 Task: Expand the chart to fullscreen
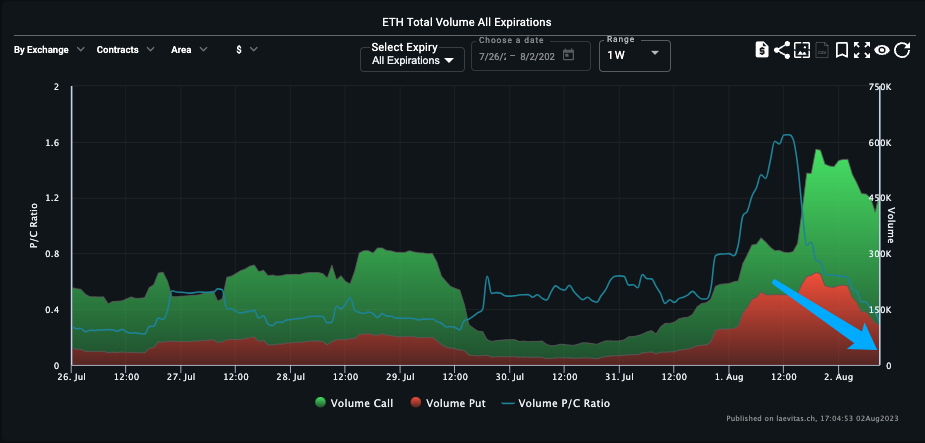(862, 51)
